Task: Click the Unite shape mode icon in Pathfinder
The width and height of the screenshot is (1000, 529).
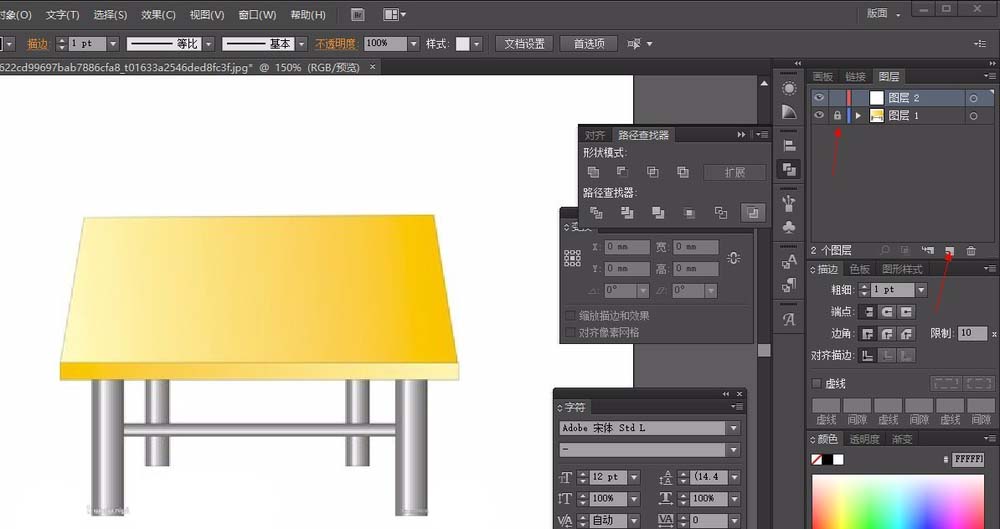Action: (593, 172)
